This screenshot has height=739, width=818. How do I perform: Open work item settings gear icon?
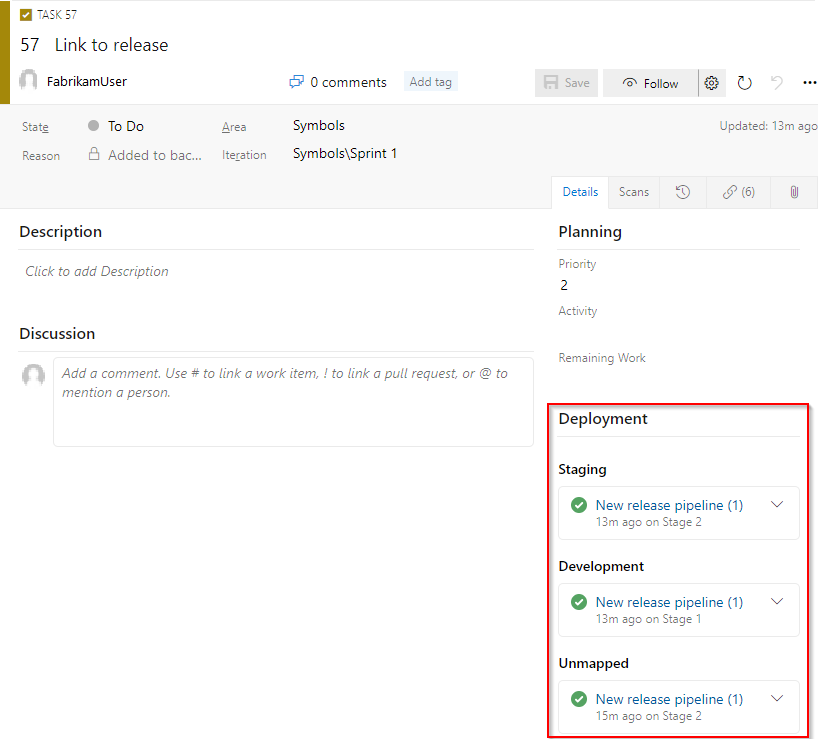(x=711, y=83)
